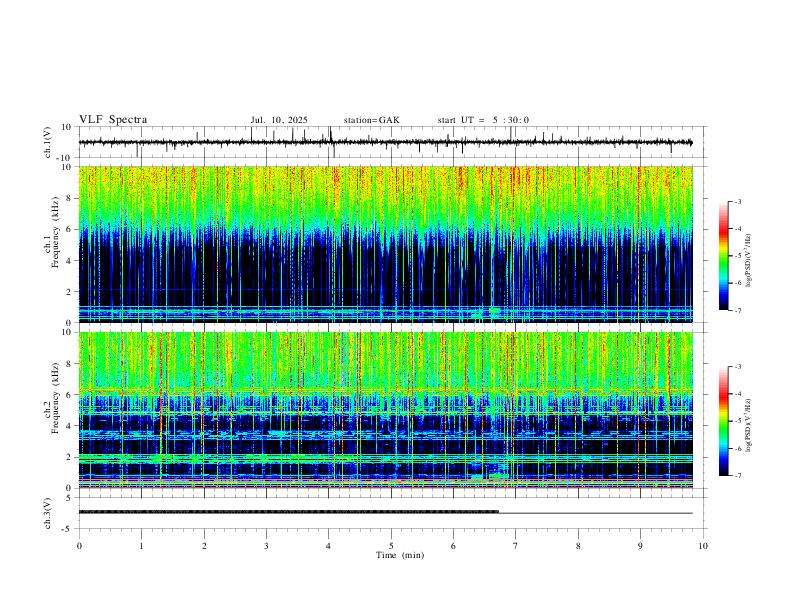
Task: Click the "station=GAK" header text
Action: (x=371, y=120)
